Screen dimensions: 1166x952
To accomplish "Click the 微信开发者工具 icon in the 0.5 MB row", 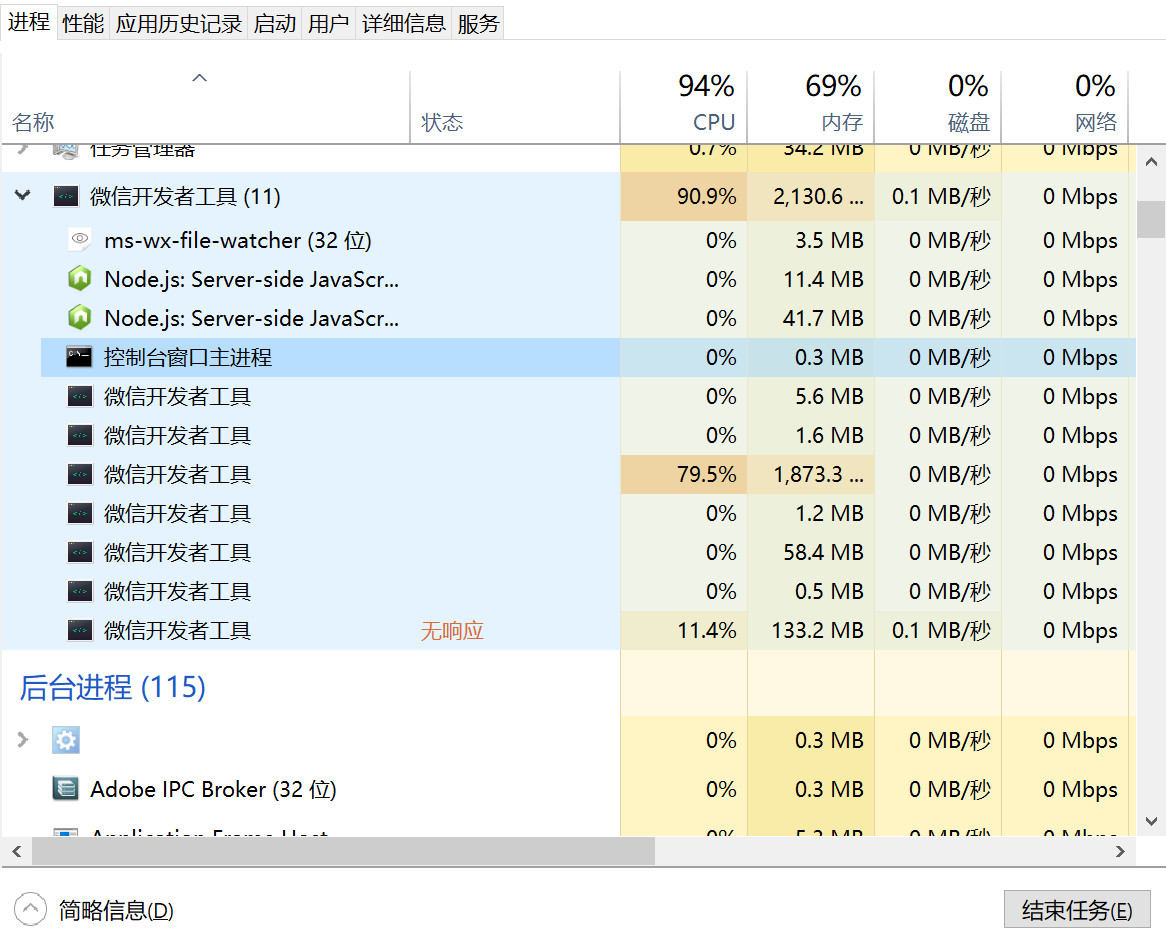I will coord(80,591).
